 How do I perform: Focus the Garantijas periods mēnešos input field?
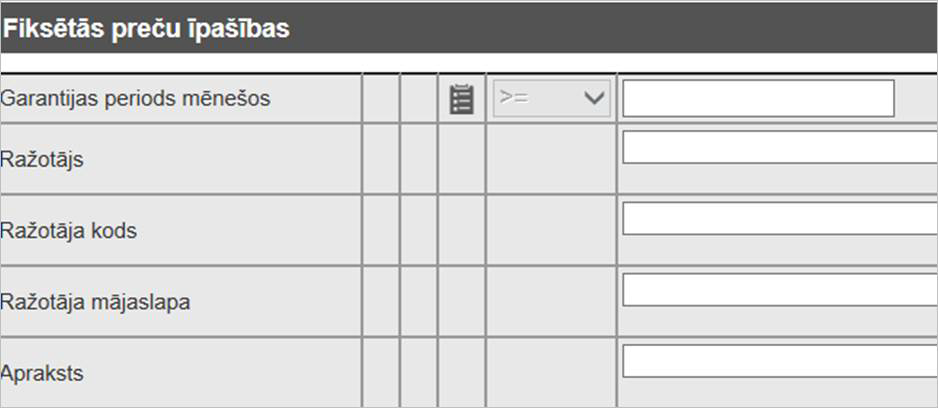[757, 98]
